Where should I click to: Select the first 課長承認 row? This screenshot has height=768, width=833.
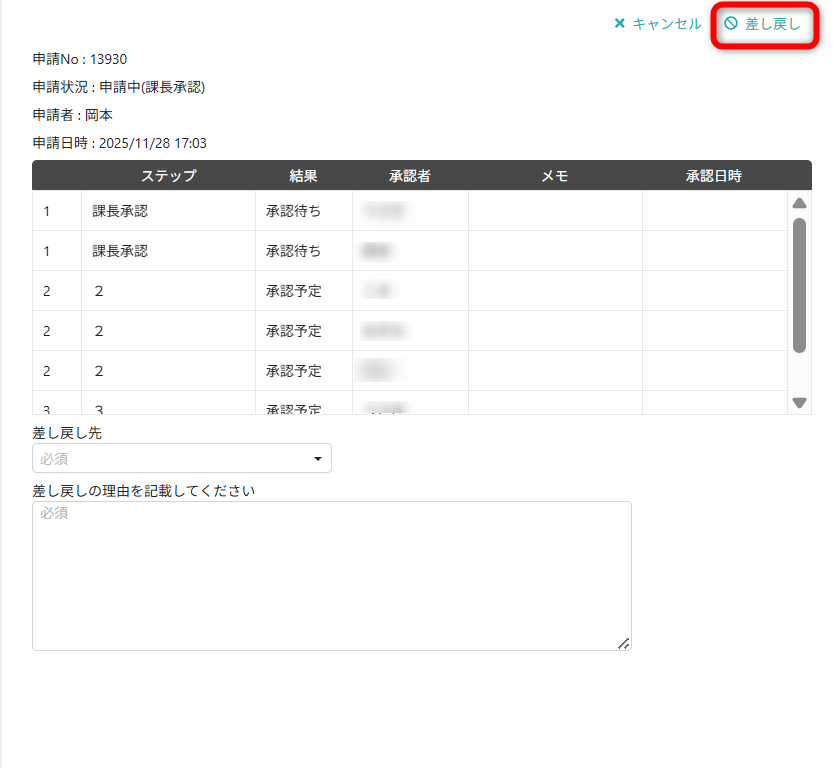[410, 211]
